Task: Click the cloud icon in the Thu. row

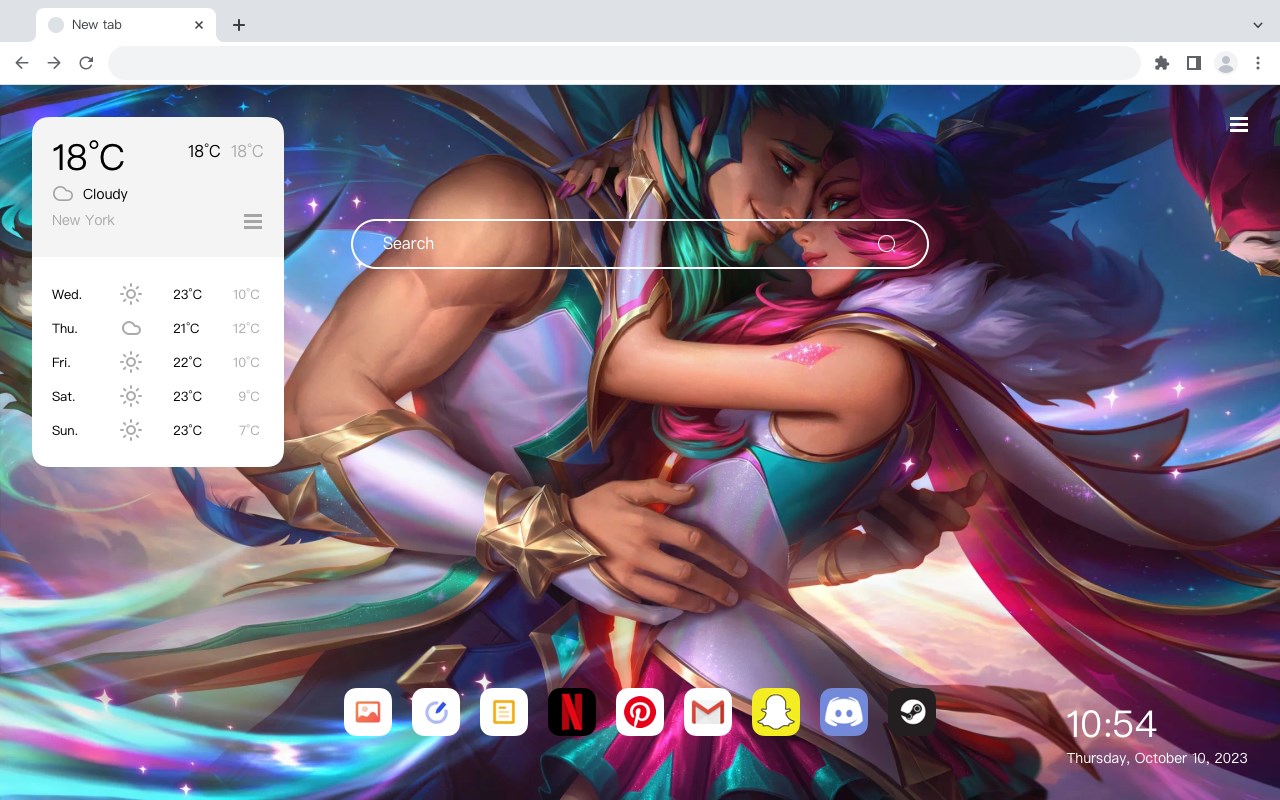Action: 131,328
